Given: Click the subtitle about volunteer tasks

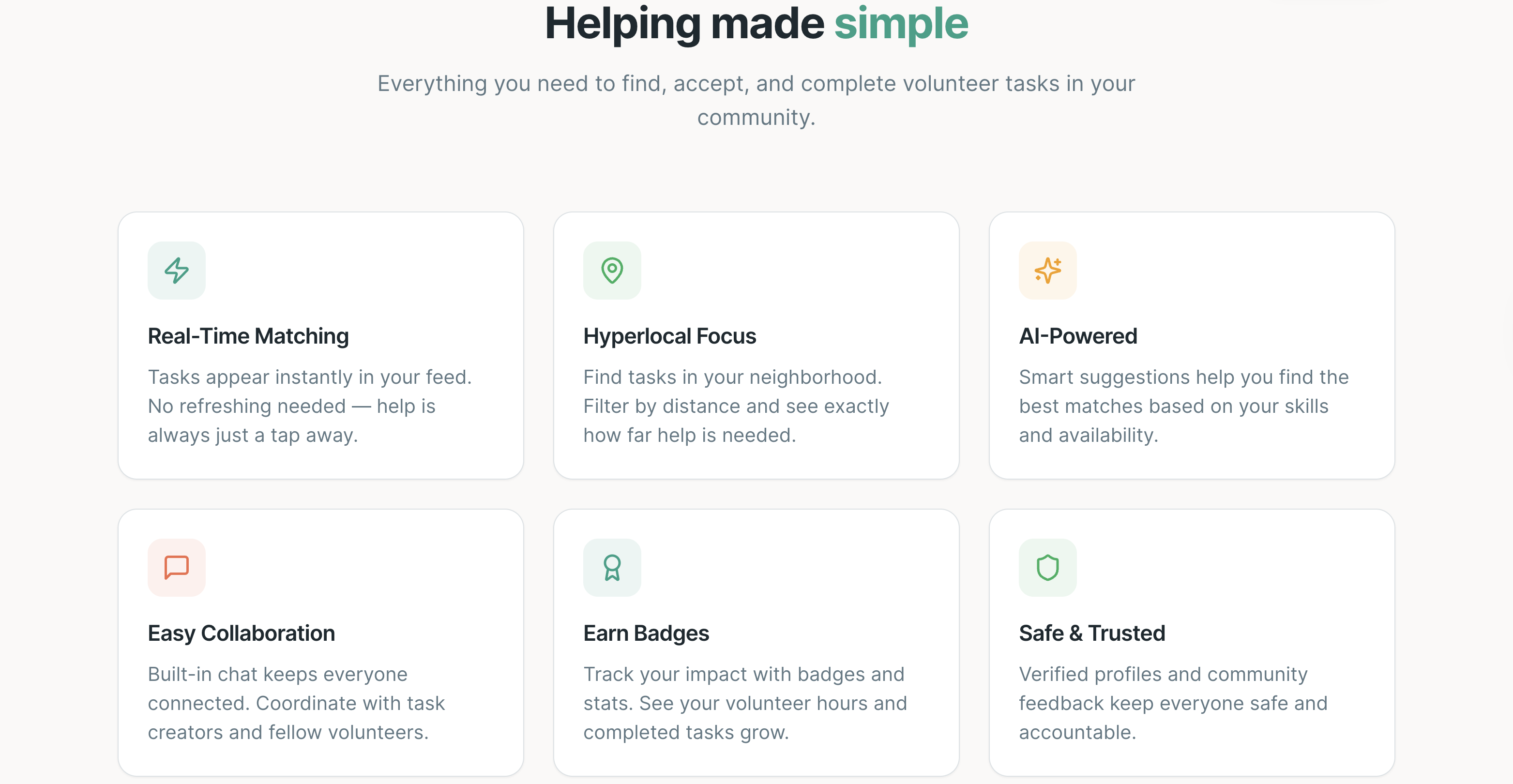Looking at the screenshot, I should (x=756, y=101).
